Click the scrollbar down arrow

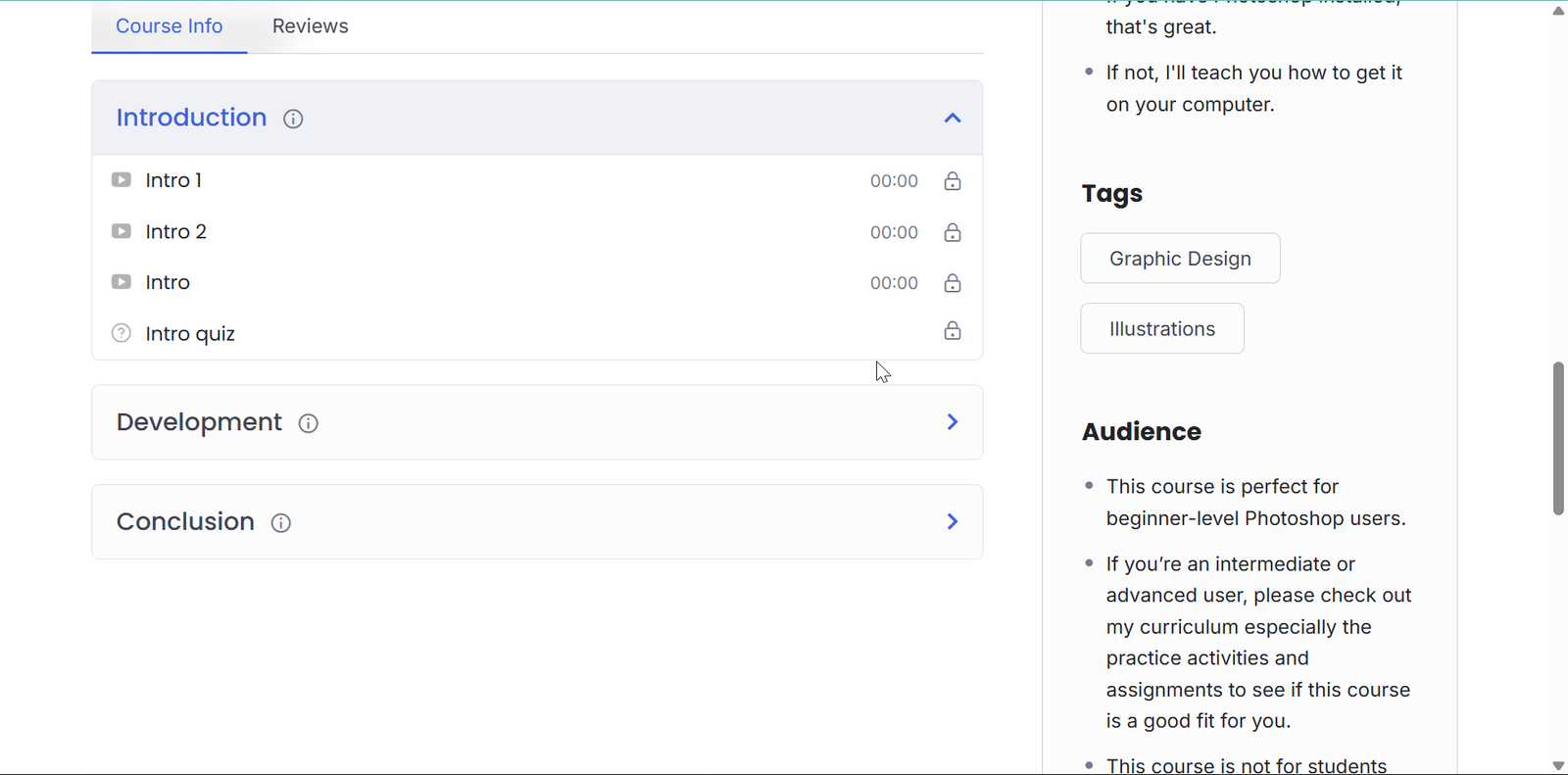pyautogui.click(x=1558, y=765)
